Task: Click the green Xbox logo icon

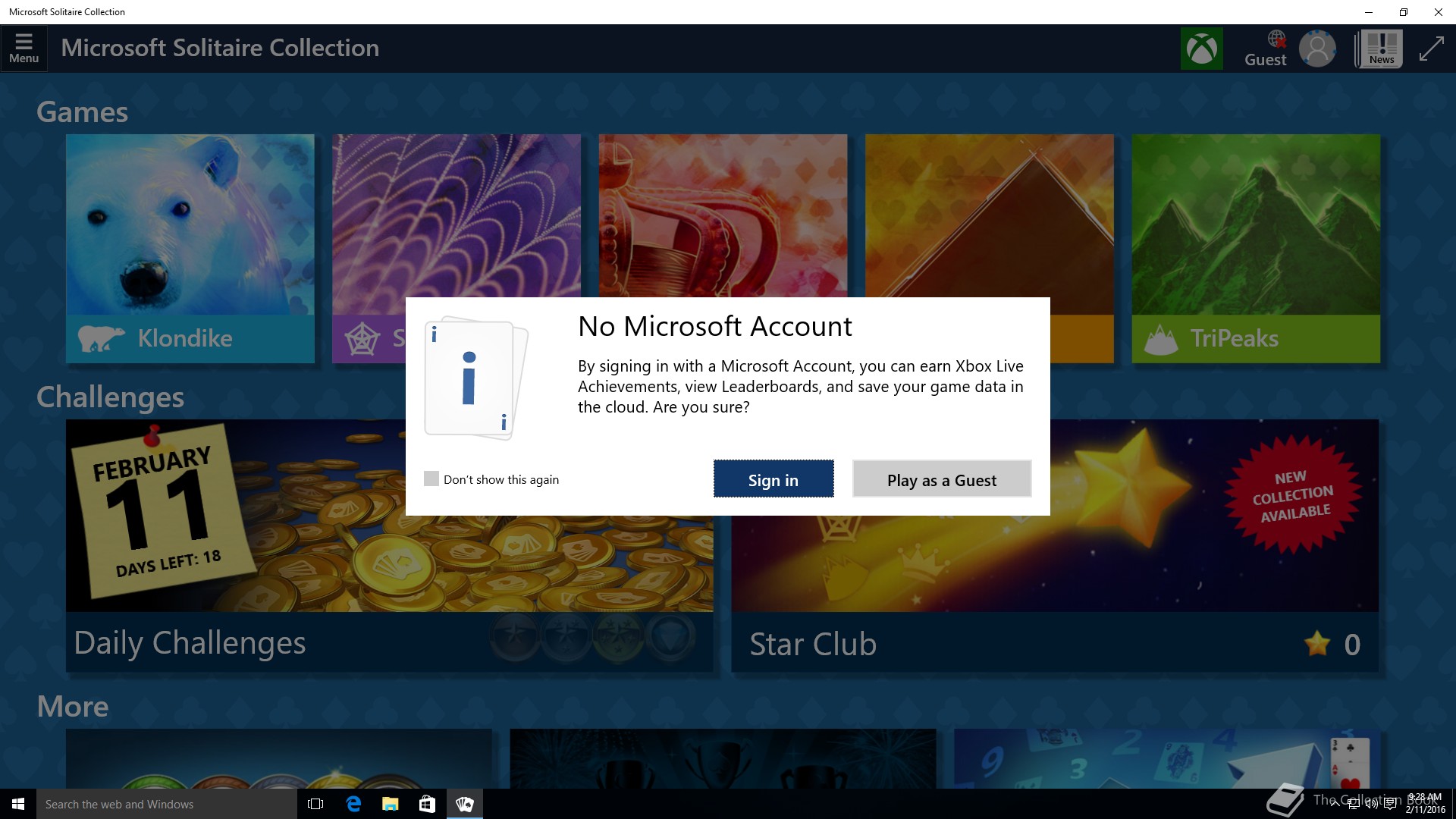Action: pos(1201,49)
